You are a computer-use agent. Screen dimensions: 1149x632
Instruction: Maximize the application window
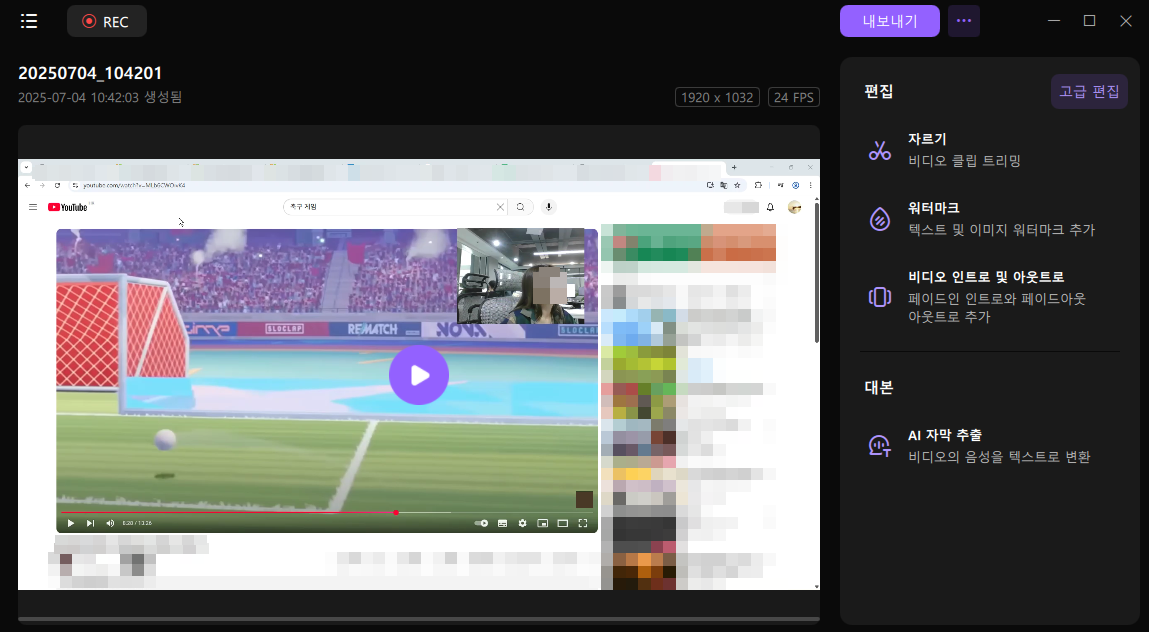tap(1090, 21)
